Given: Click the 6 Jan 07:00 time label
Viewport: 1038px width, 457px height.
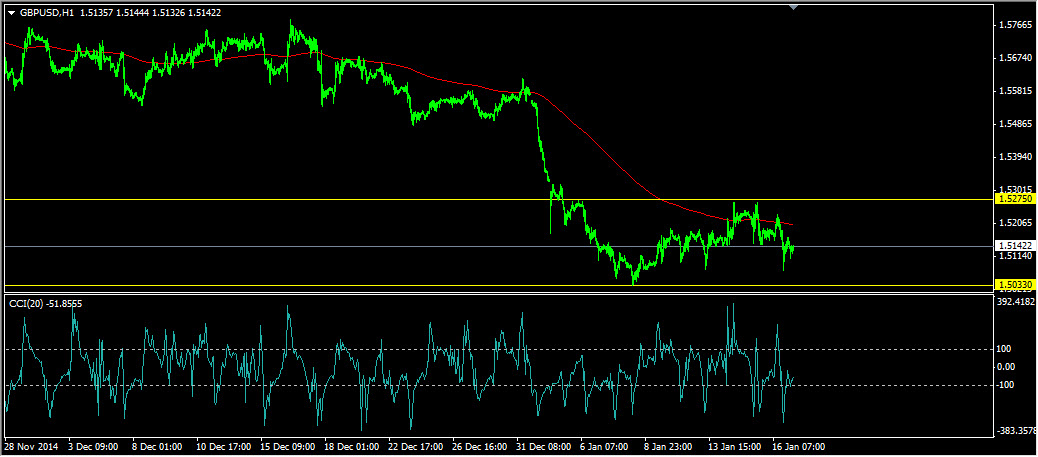Looking at the screenshot, I should 606,447.
